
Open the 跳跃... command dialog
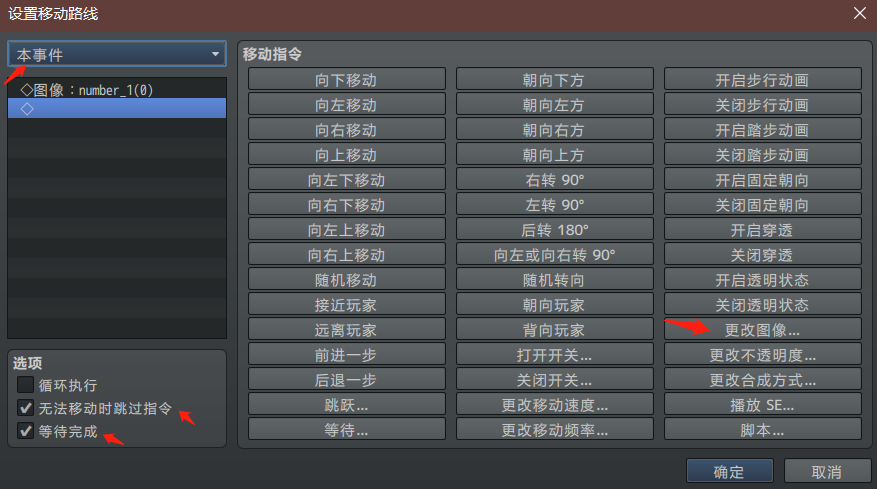347,405
